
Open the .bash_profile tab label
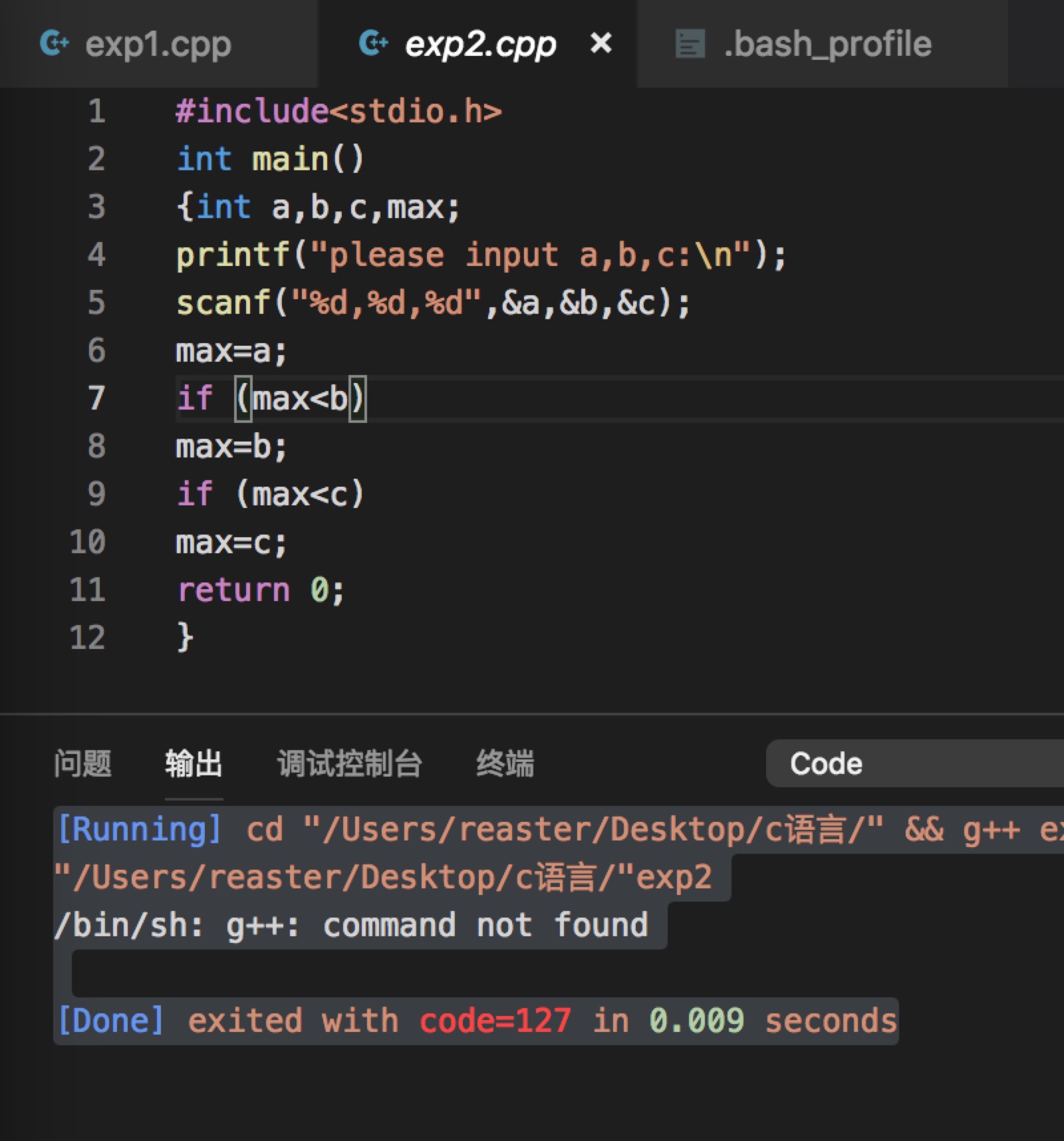(x=827, y=45)
